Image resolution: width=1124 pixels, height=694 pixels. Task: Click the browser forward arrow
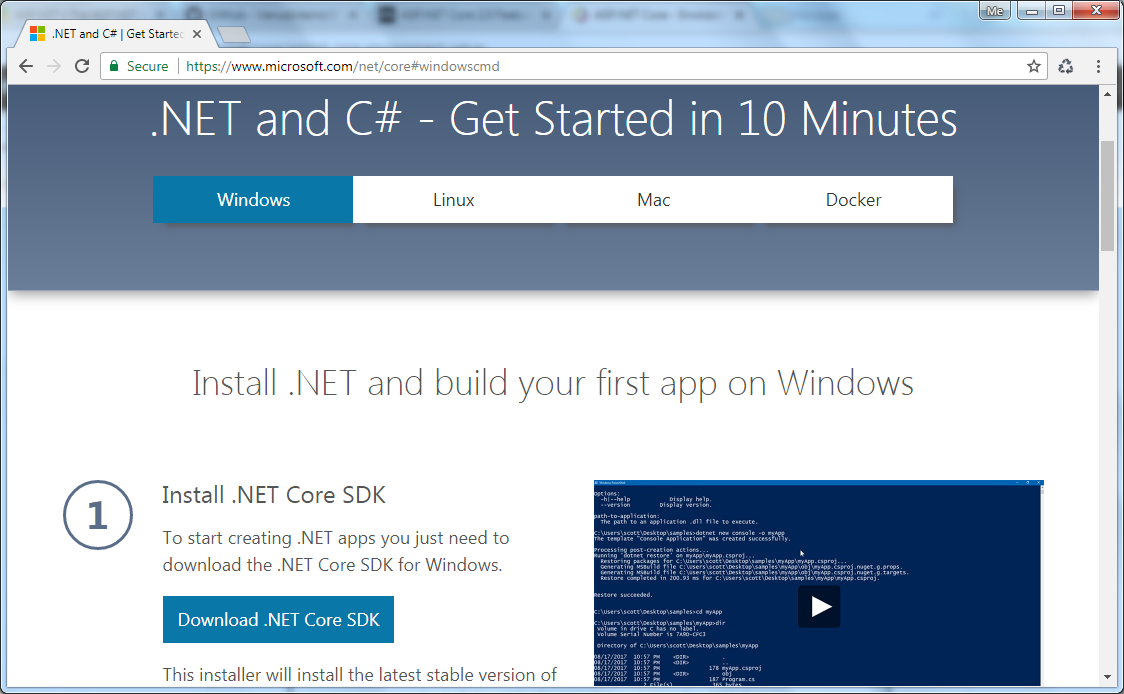54,67
